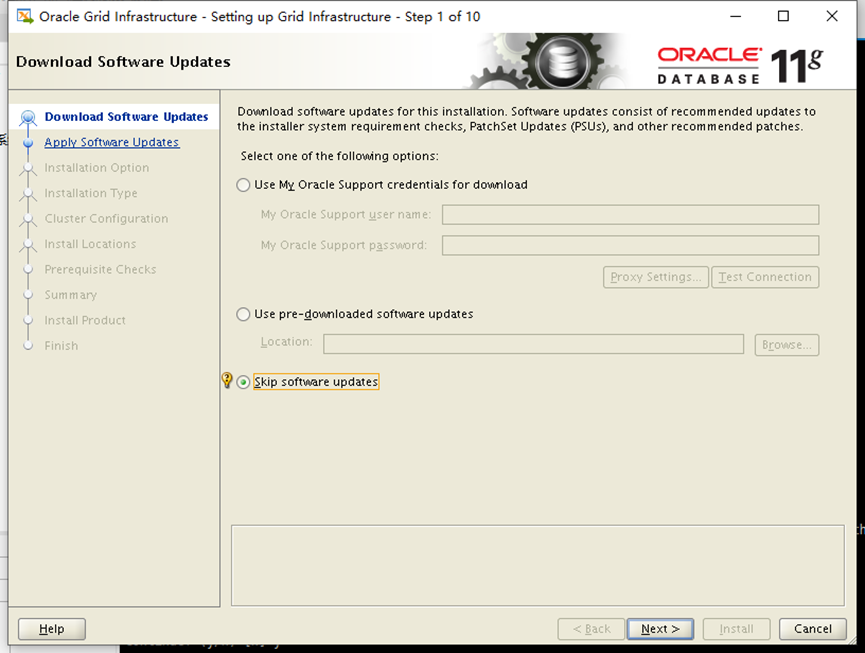Select Cluster Configuration step in sidebar

[x=106, y=218]
